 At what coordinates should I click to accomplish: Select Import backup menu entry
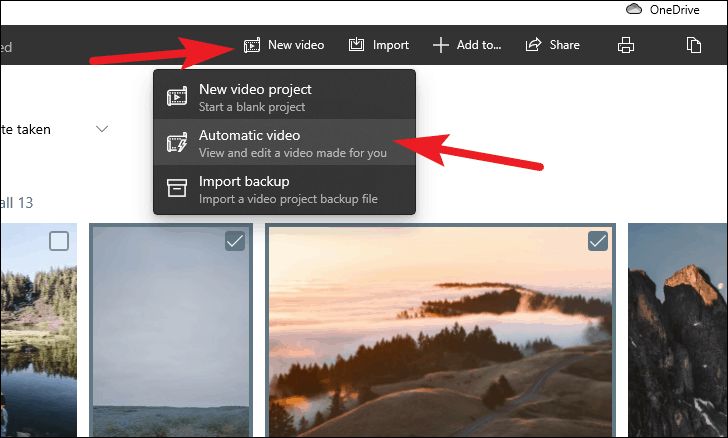coord(284,189)
